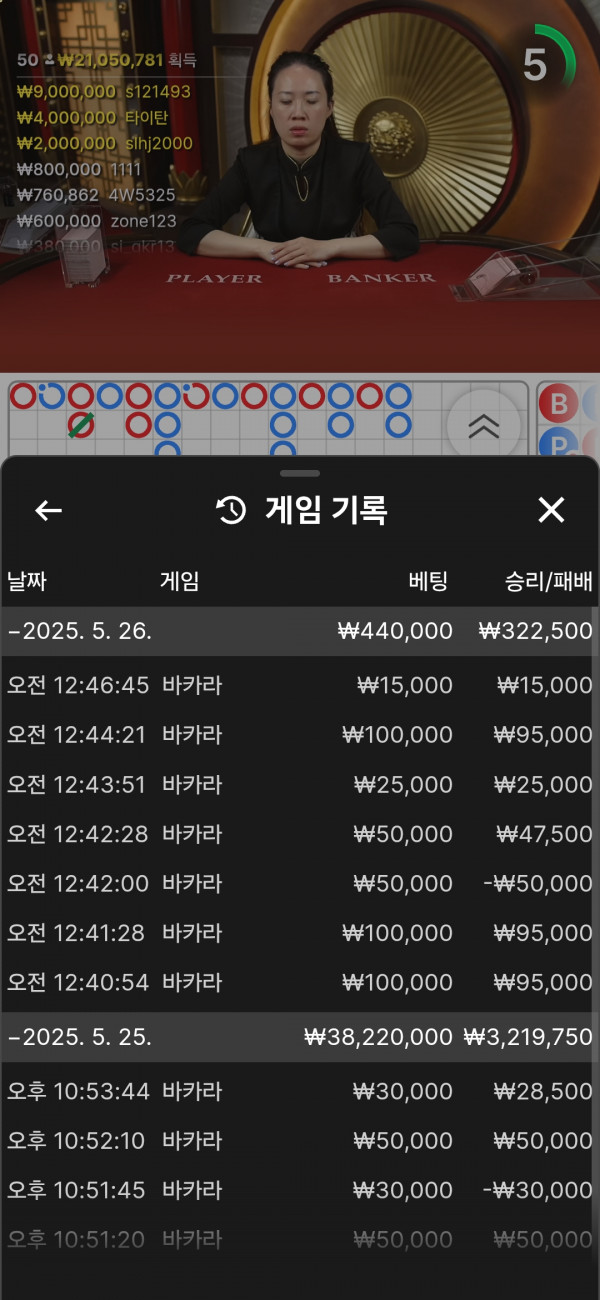
Task: Open the 오전 12:46:45 바카라 record
Action: (x=300, y=685)
